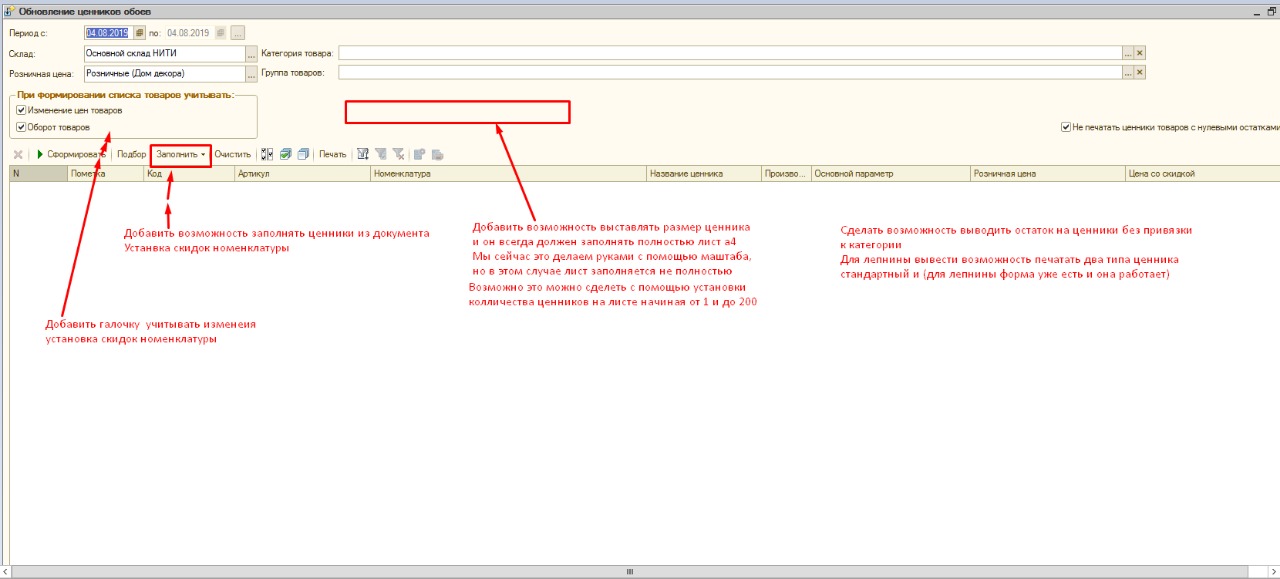Clear the Категория товара field with X

pos(1139,53)
